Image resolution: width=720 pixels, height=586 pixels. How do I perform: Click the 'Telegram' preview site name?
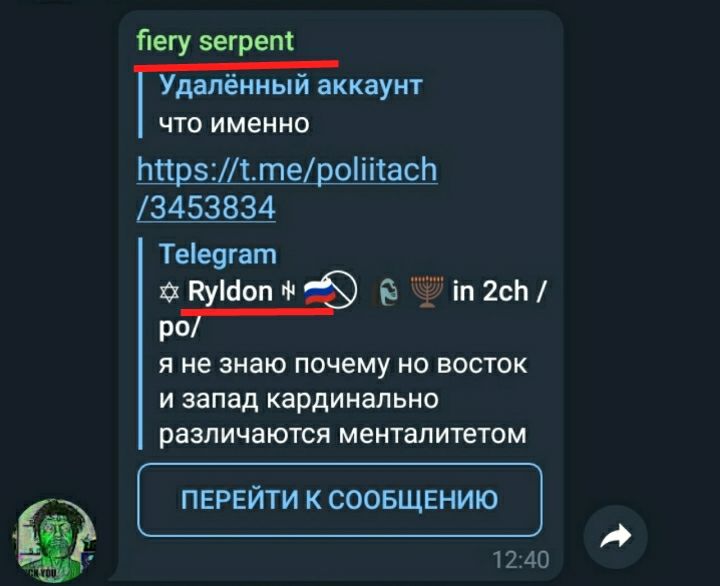pyautogui.click(x=218, y=254)
